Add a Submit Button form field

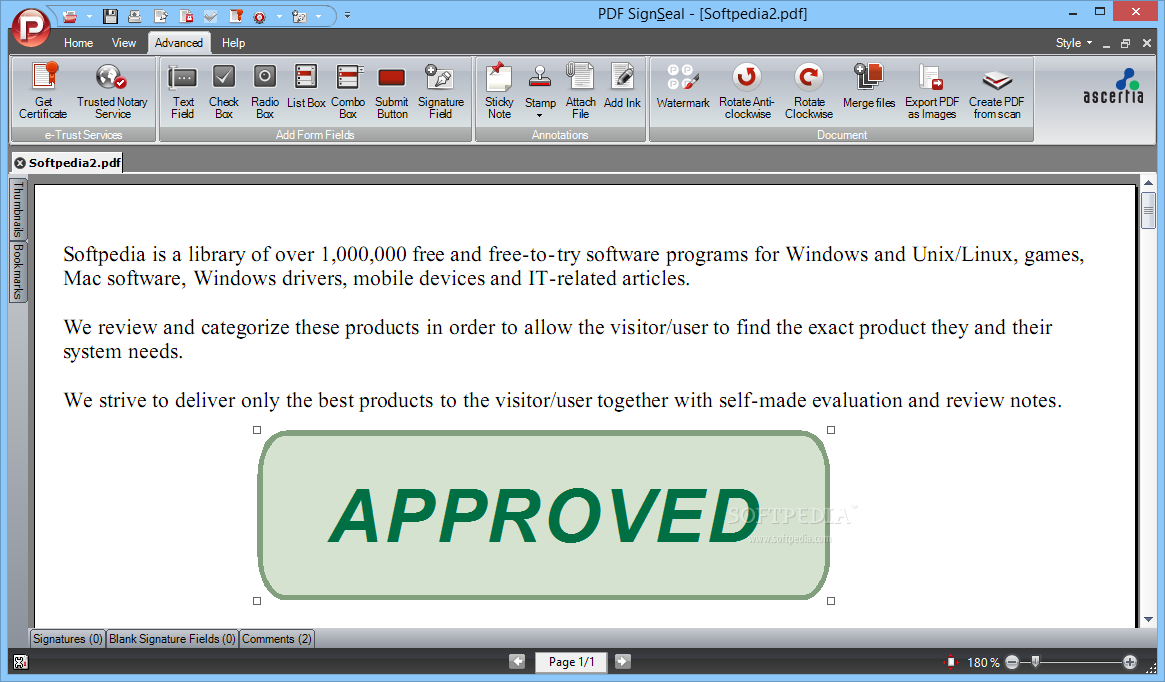[x=392, y=91]
